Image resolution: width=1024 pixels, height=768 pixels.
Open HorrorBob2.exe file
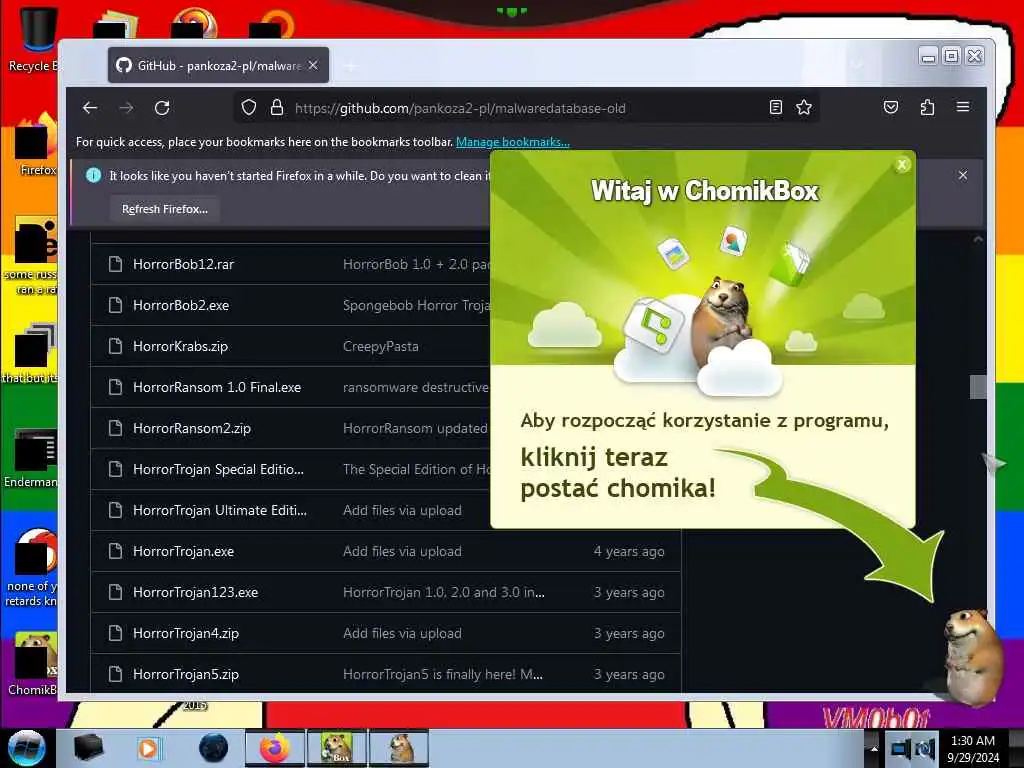pos(181,306)
